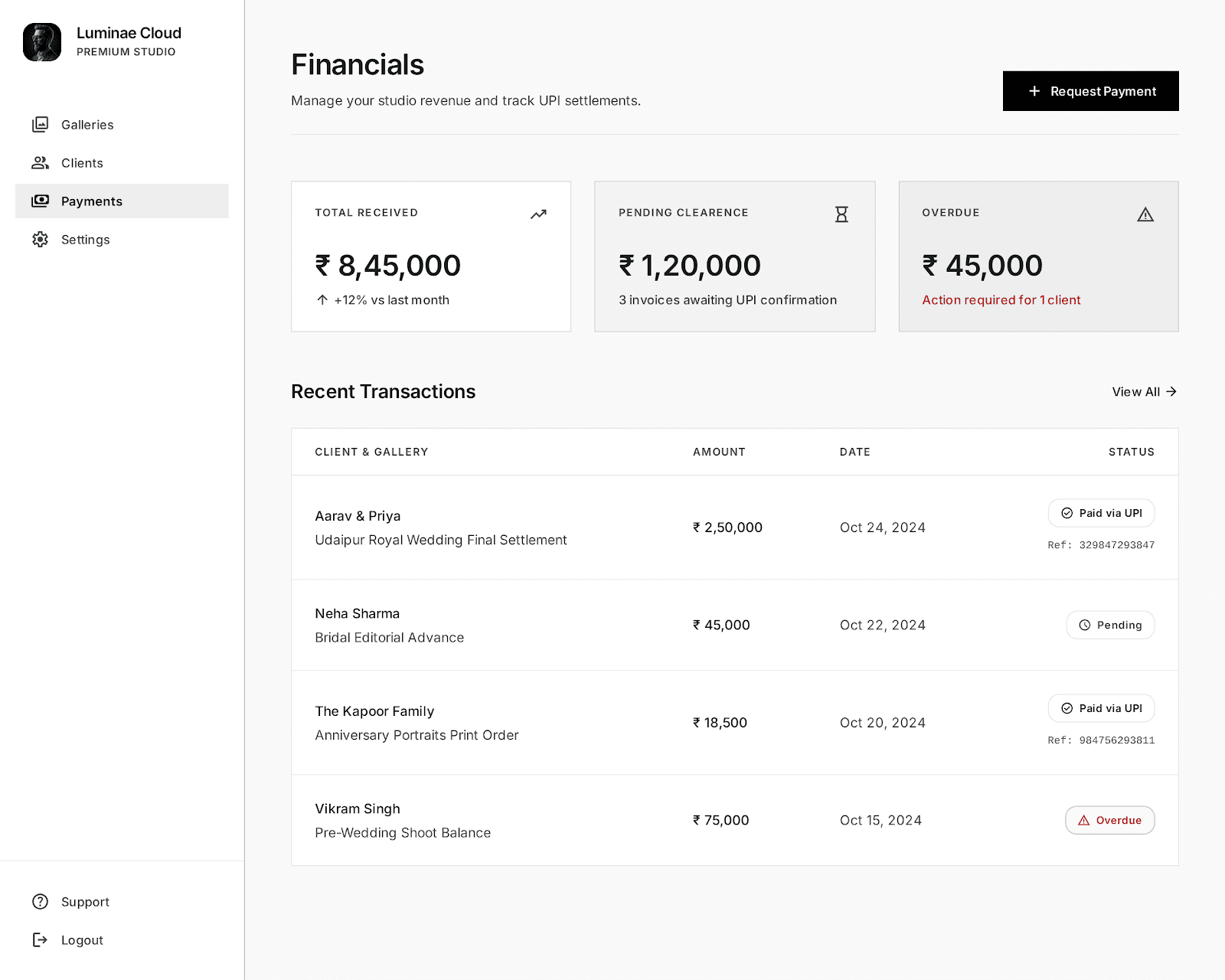Click the warning icon in Vikram Singh's Overdue badge

tap(1084, 821)
